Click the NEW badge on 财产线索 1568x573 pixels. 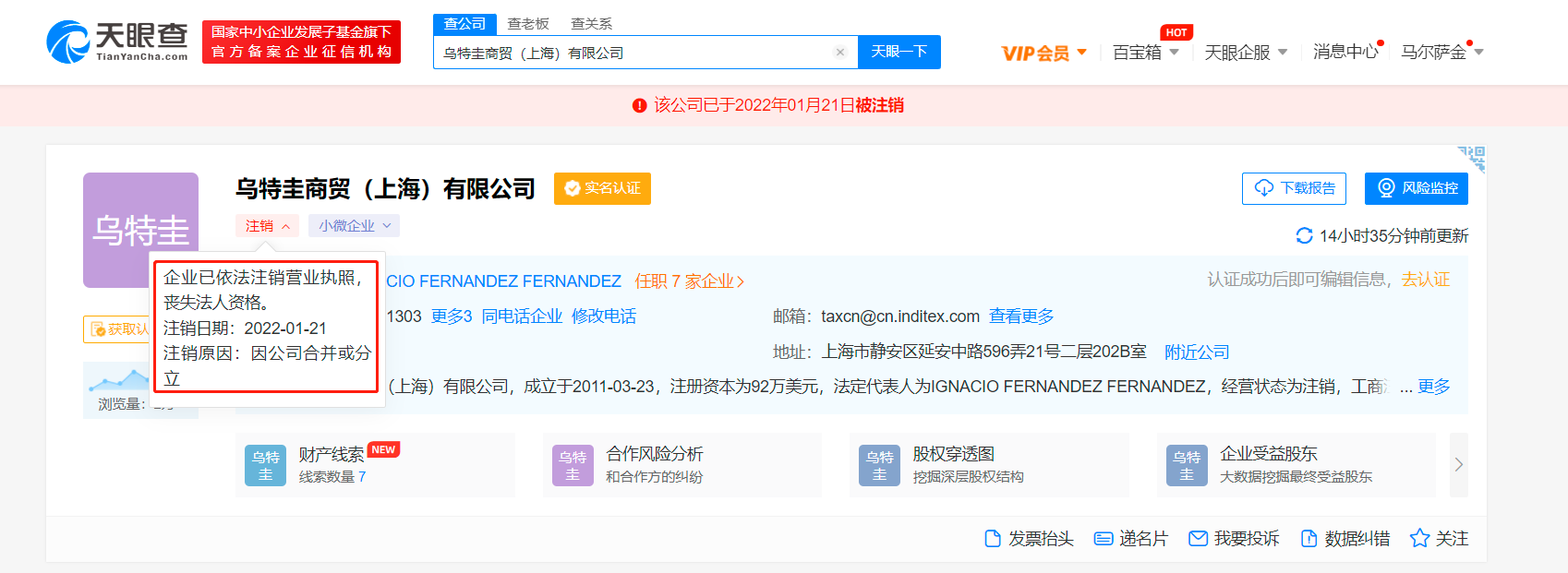(x=383, y=450)
